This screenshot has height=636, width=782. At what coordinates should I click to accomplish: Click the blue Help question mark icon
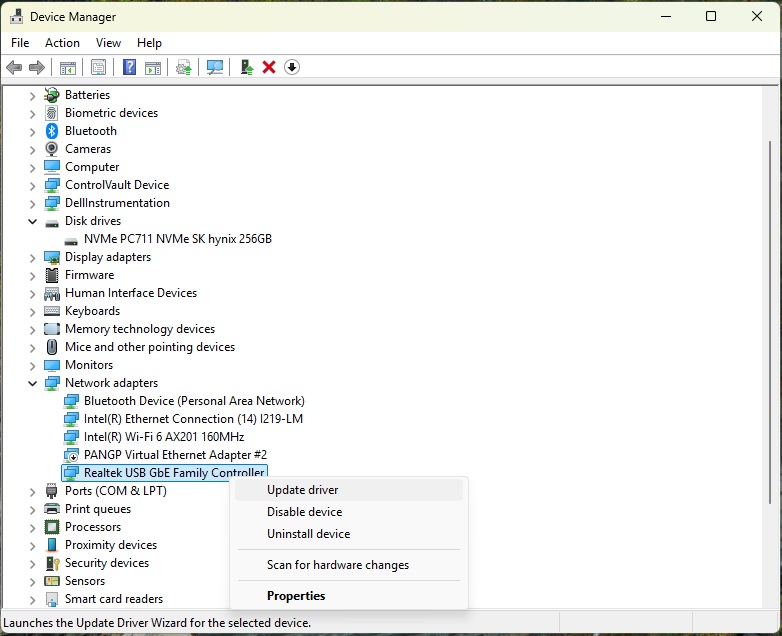point(129,67)
